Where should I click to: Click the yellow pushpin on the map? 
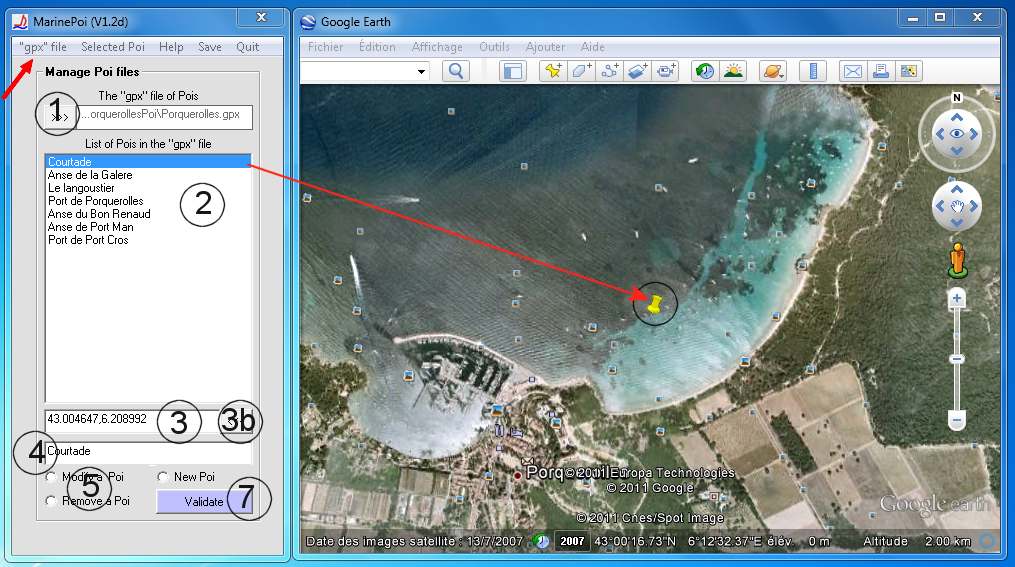[x=654, y=304]
